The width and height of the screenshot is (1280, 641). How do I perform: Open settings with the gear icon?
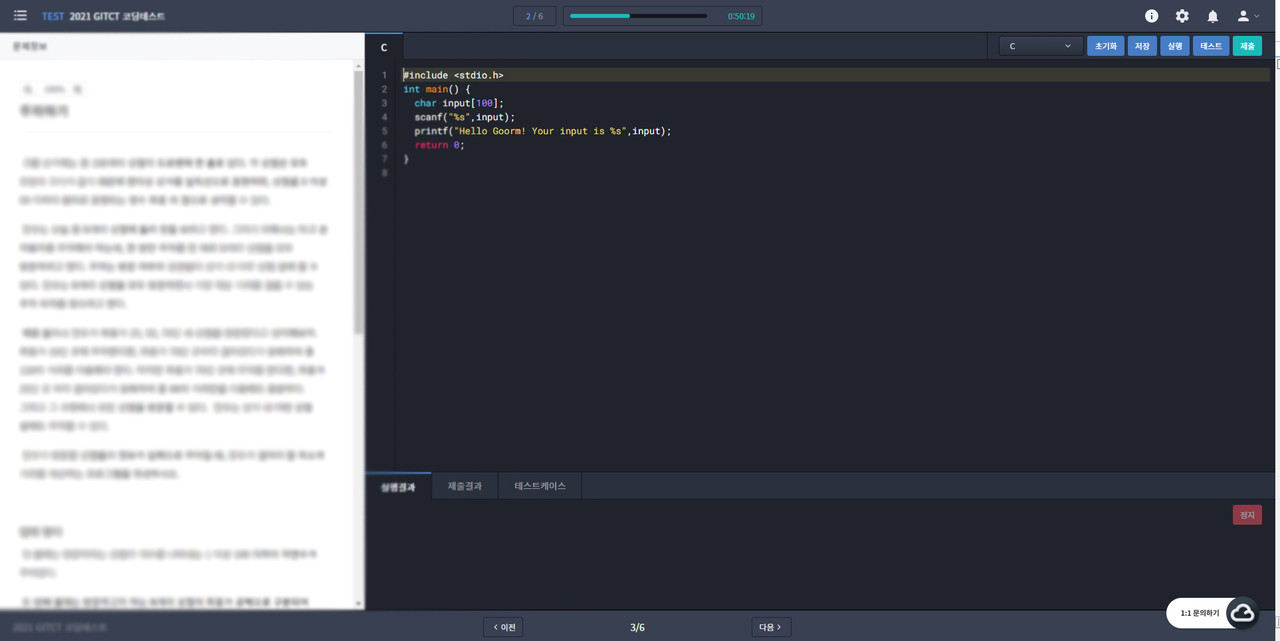1182,16
